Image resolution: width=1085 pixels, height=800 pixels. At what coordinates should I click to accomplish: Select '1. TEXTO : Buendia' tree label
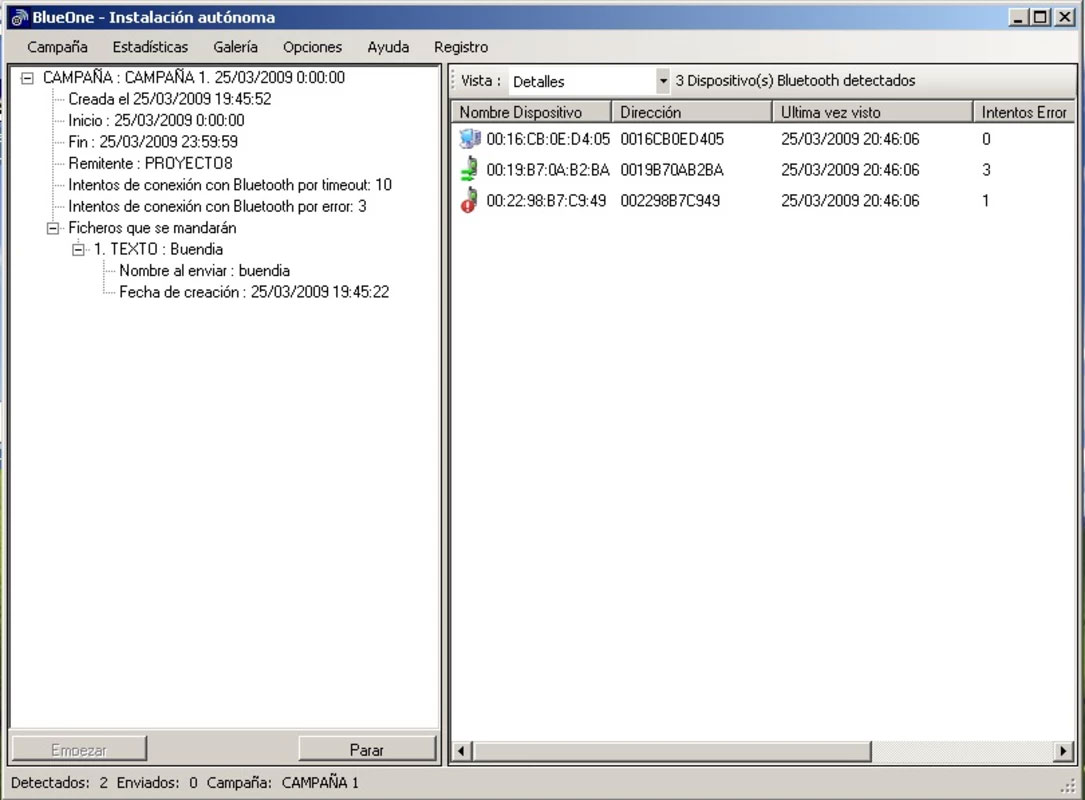point(158,249)
